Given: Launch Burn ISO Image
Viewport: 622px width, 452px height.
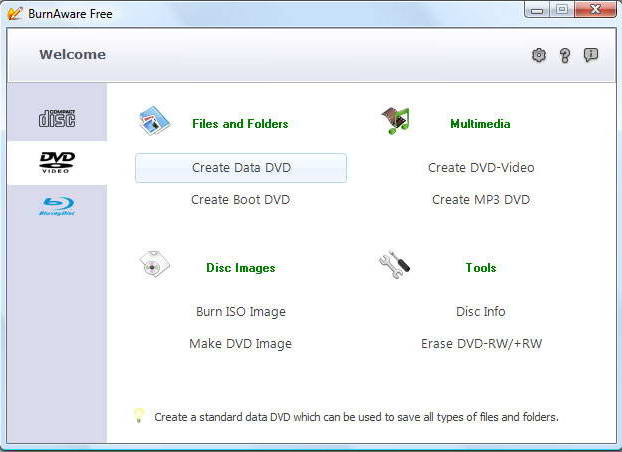Looking at the screenshot, I should pos(241,312).
